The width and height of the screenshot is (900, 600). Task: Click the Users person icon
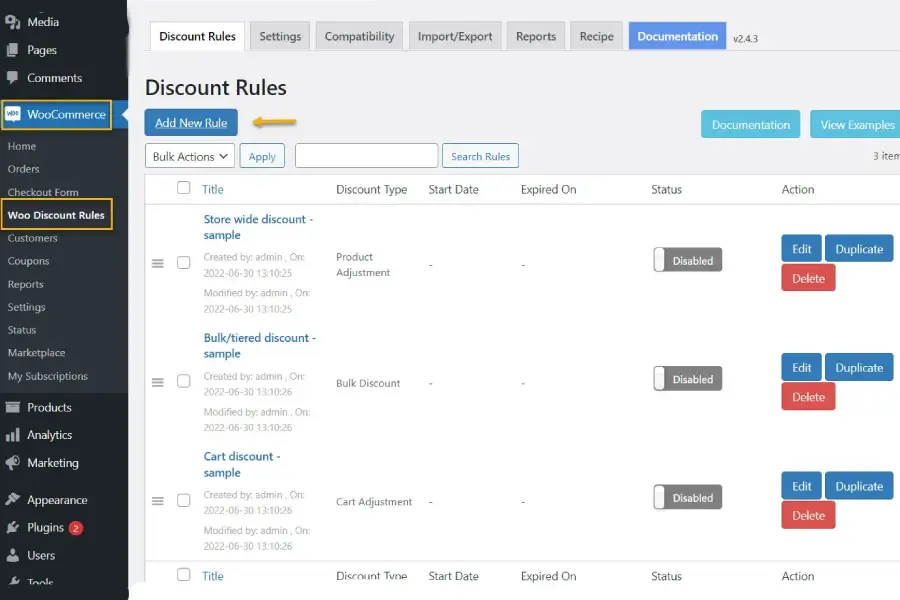click(x=13, y=555)
